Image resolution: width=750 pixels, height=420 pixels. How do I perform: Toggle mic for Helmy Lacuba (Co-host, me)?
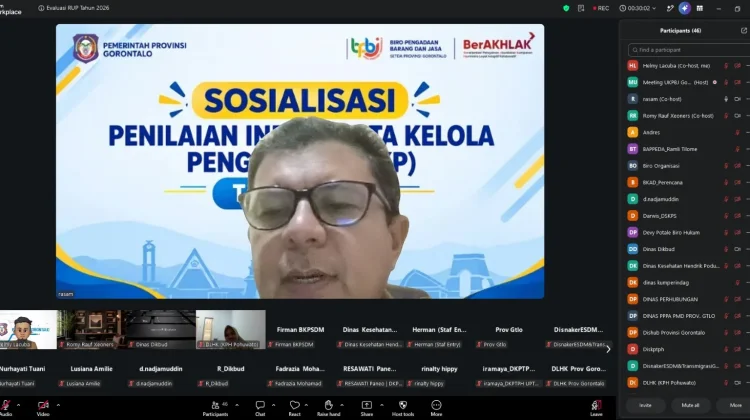[726, 66]
